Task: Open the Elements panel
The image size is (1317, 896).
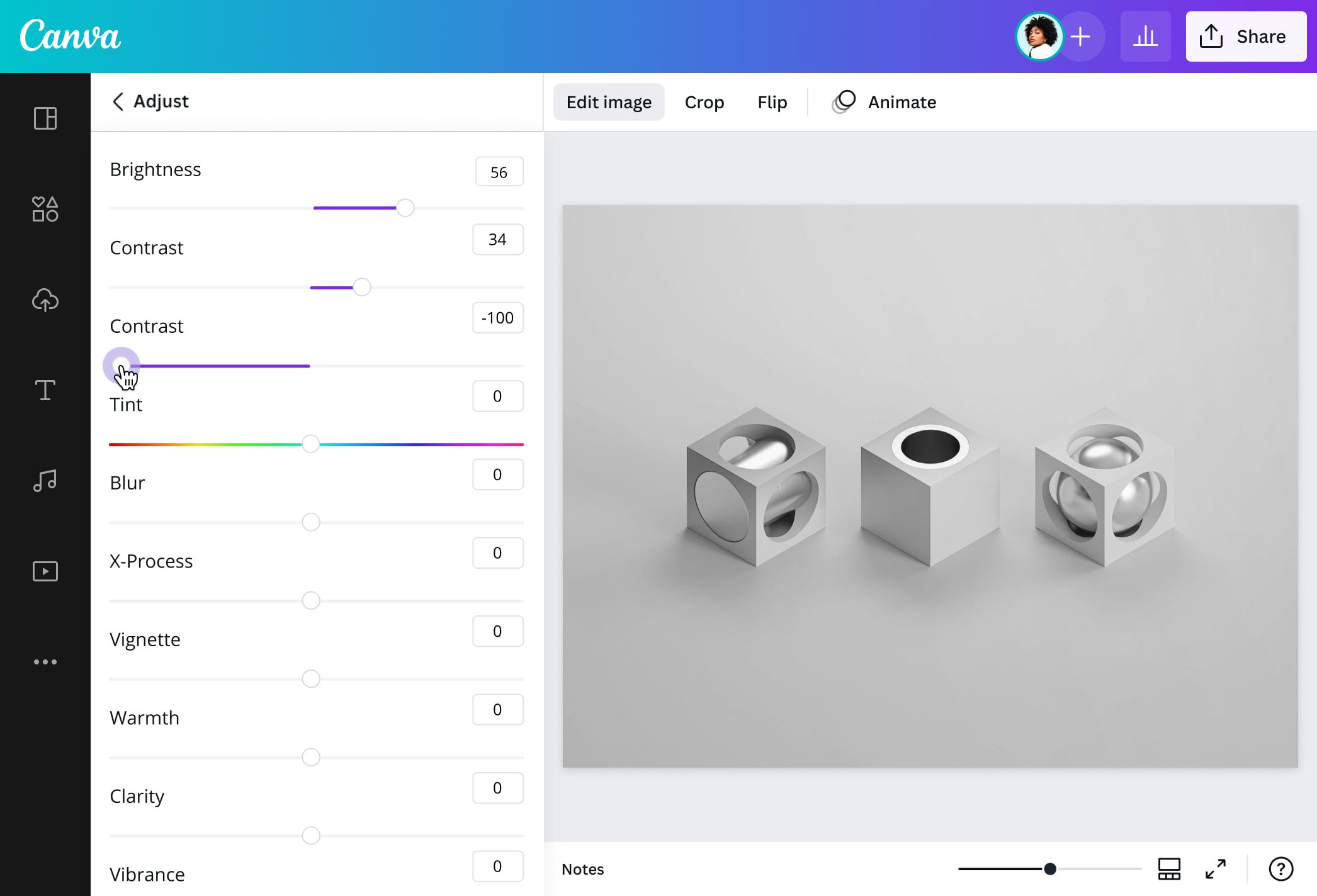Action: tap(45, 210)
